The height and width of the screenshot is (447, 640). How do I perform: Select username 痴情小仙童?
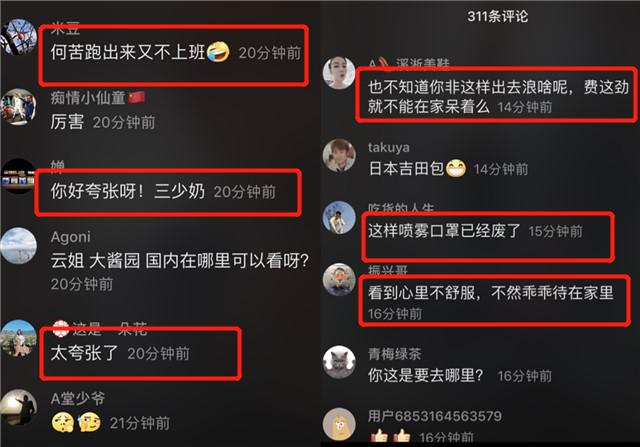87,98
